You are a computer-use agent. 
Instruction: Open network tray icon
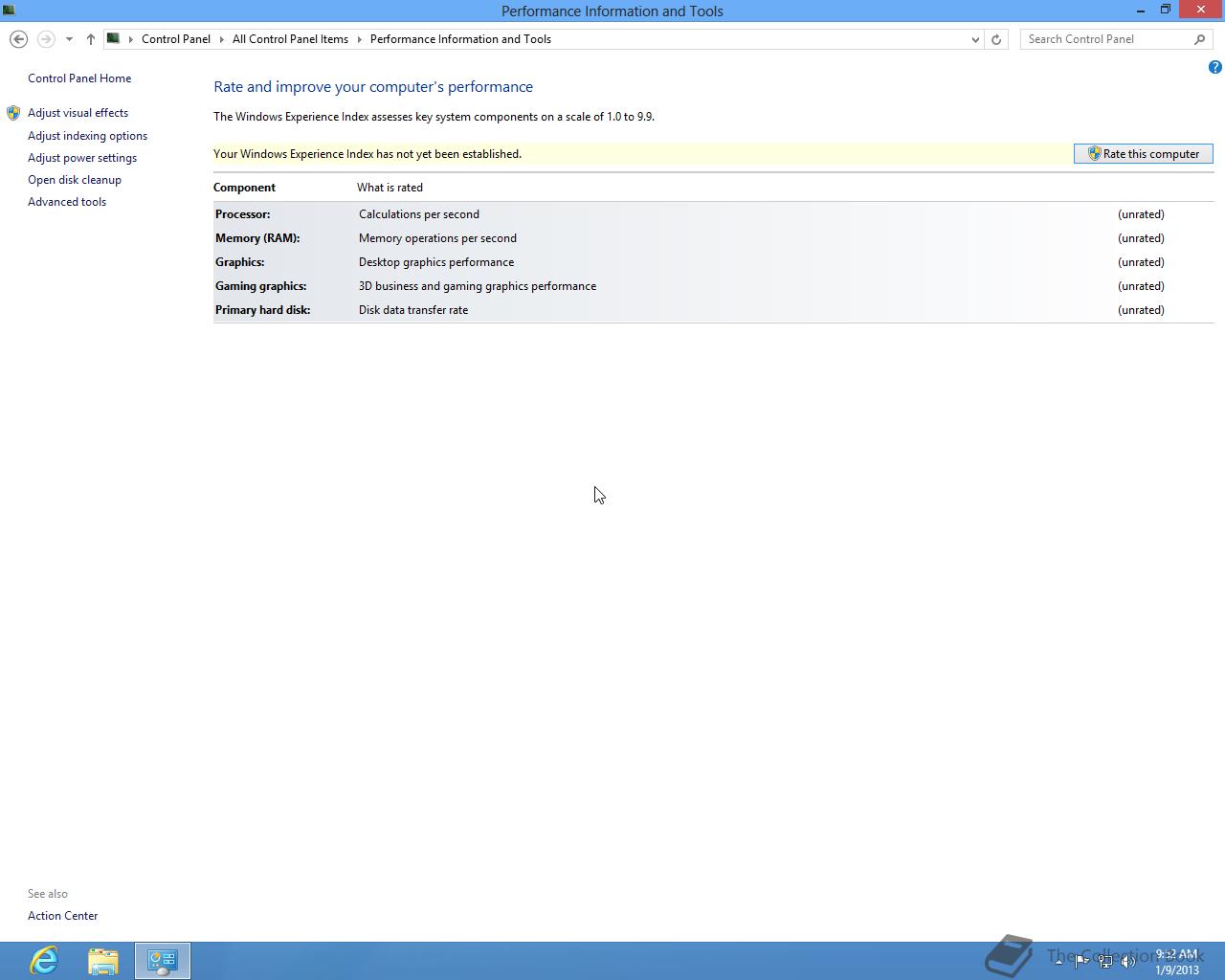pyautogui.click(x=1105, y=962)
